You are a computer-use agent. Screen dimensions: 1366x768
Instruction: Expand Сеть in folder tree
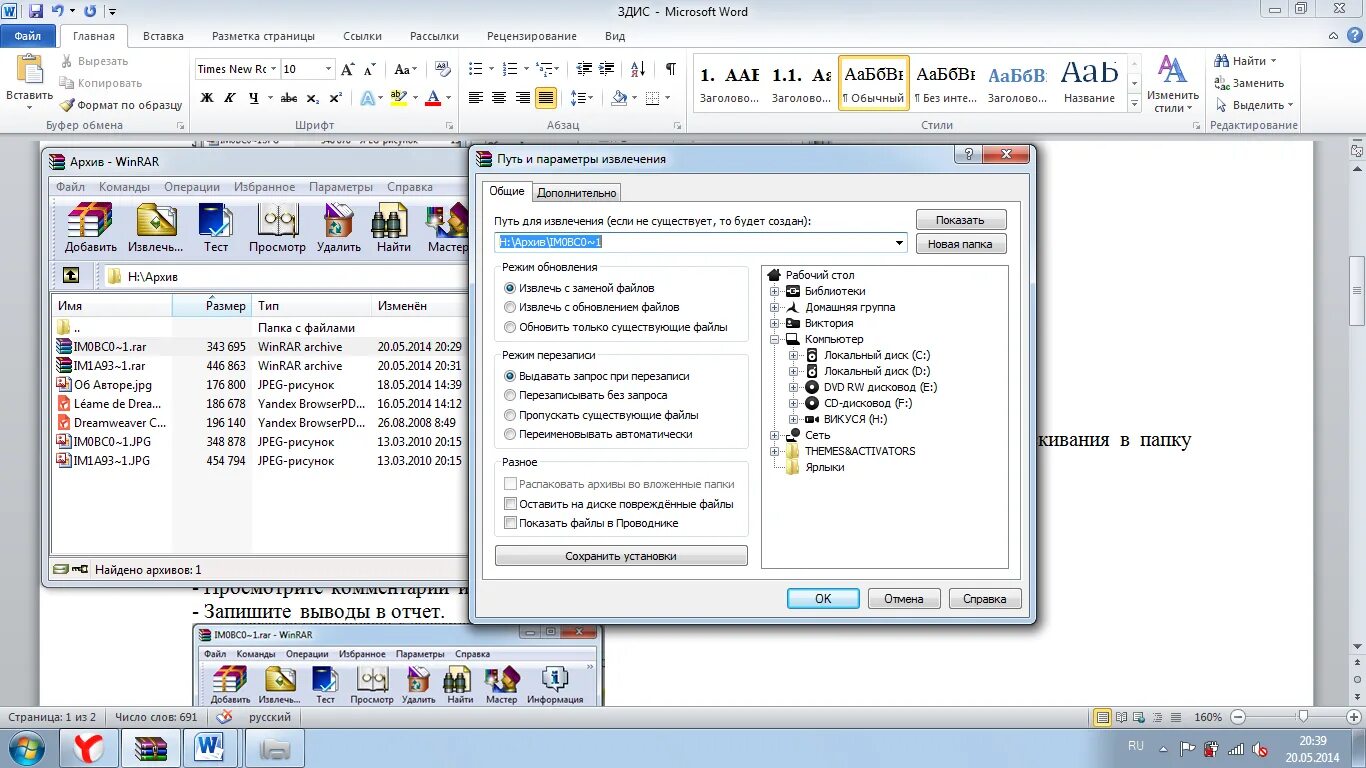pos(775,435)
